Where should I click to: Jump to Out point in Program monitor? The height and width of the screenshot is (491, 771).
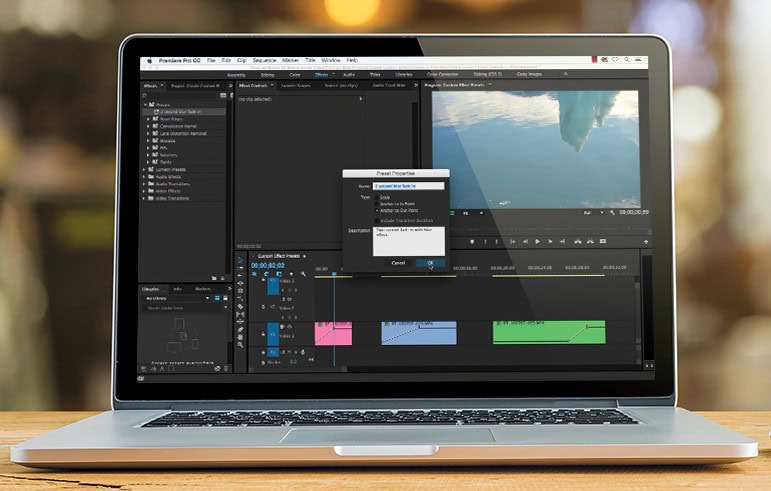pyautogui.click(x=563, y=242)
